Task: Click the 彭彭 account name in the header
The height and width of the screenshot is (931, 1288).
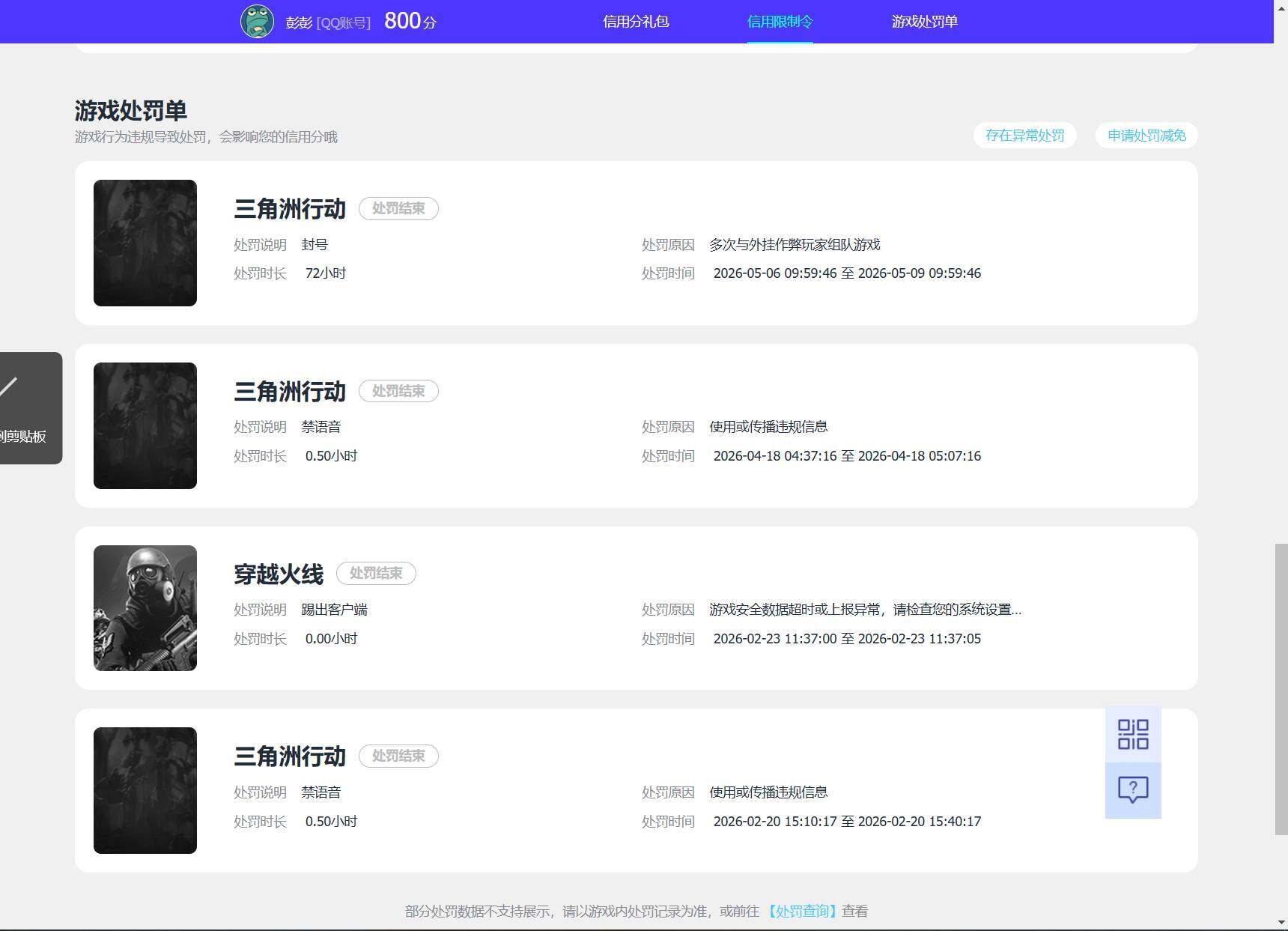Action: 298,22
